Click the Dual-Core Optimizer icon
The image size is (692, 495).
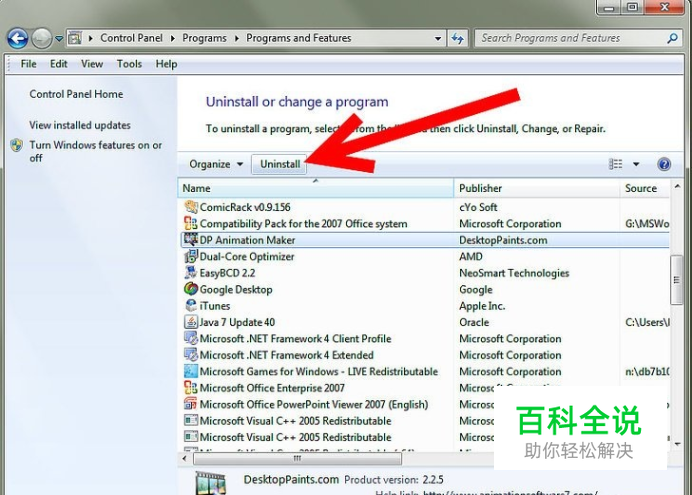click(x=191, y=256)
